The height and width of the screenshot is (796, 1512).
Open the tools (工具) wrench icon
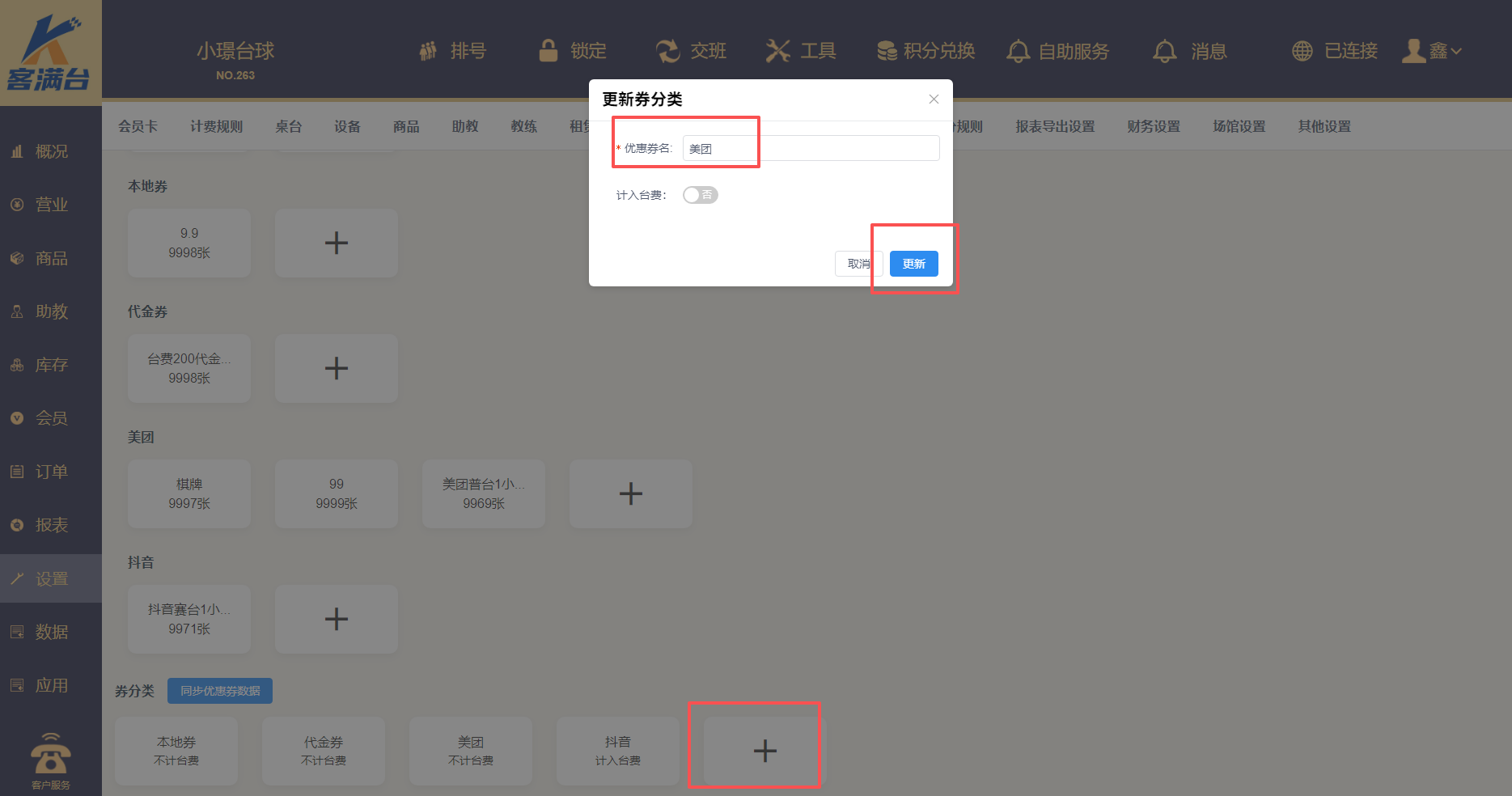[x=777, y=51]
